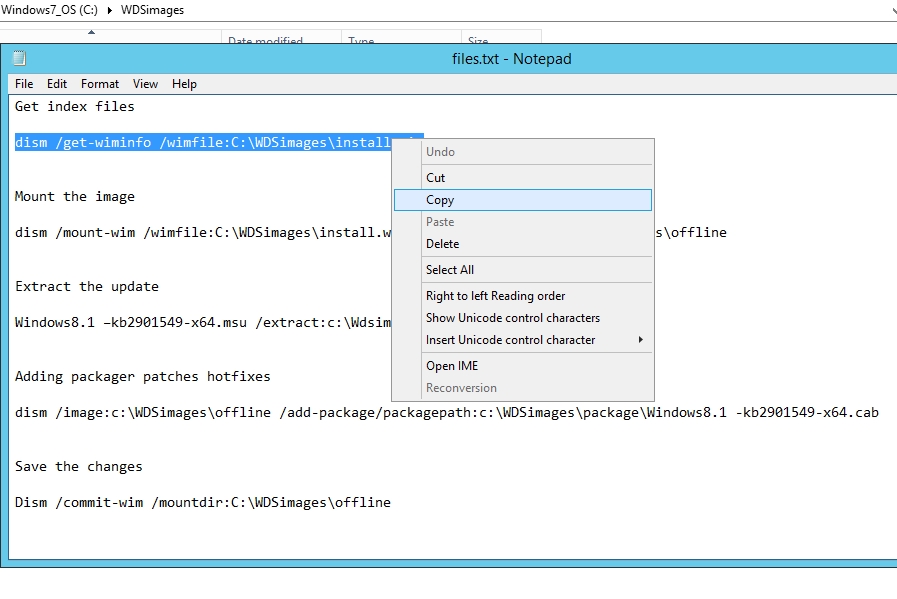Click Windows7_OS (C:) breadcrumb in Explorer
The width and height of the screenshot is (897, 599).
pos(49,10)
